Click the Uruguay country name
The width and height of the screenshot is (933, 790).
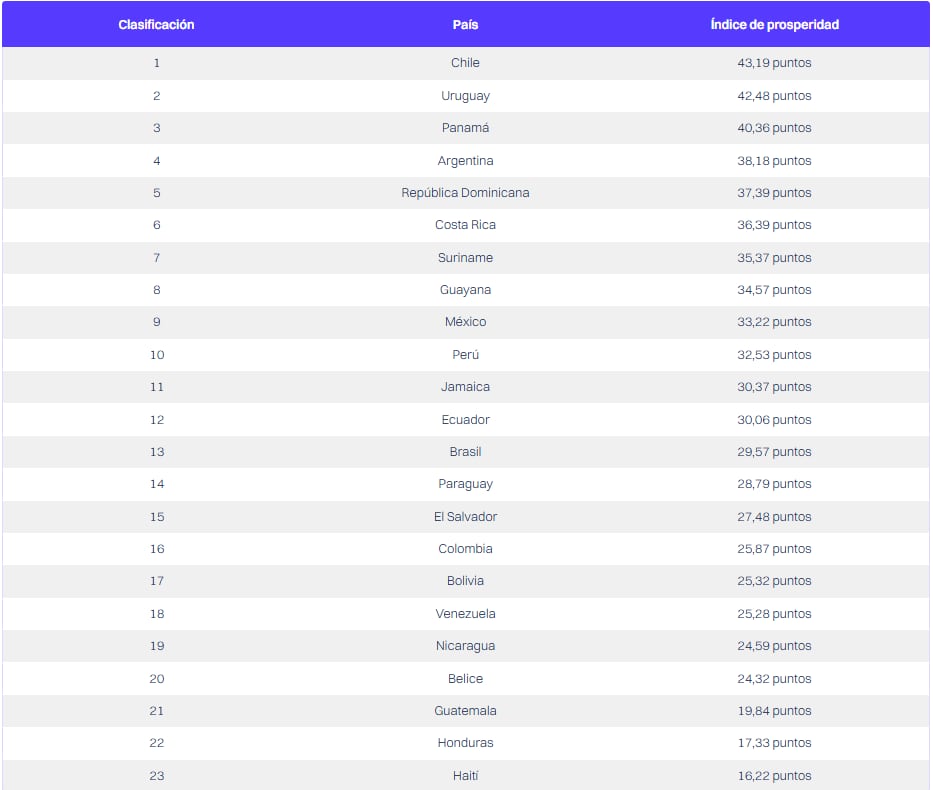pos(465,96)
